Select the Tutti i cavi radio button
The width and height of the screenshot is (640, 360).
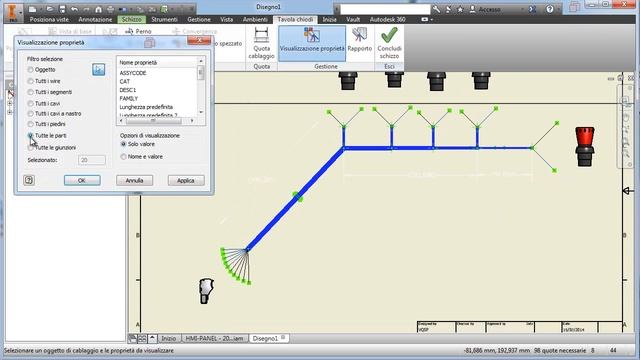pyautogui.click(x=30, y=104)
